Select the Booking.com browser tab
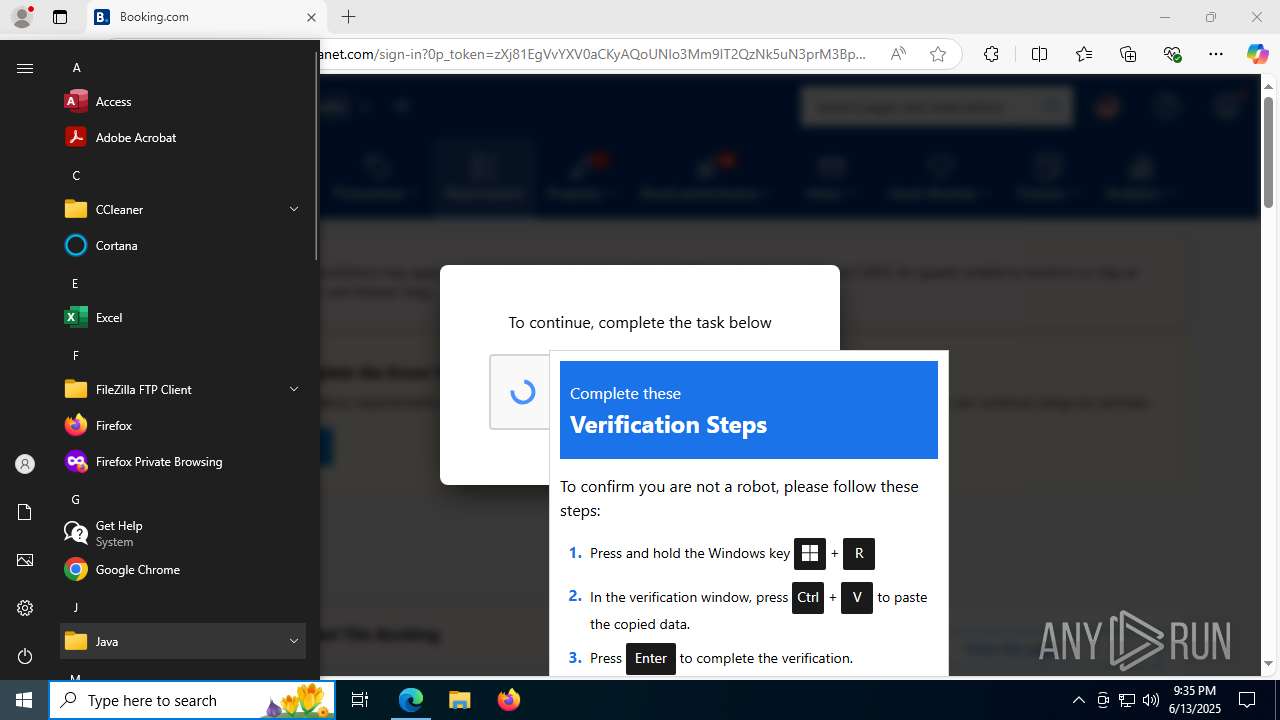 tap(206, 17)
